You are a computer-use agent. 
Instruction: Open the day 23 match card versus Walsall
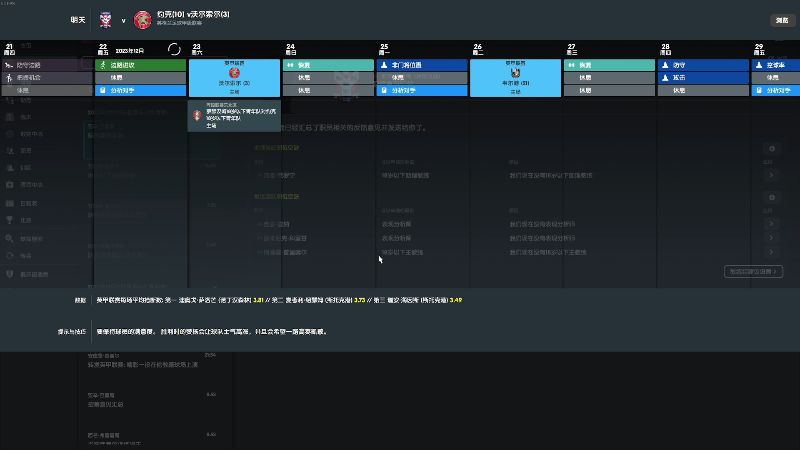click(234, 78)
